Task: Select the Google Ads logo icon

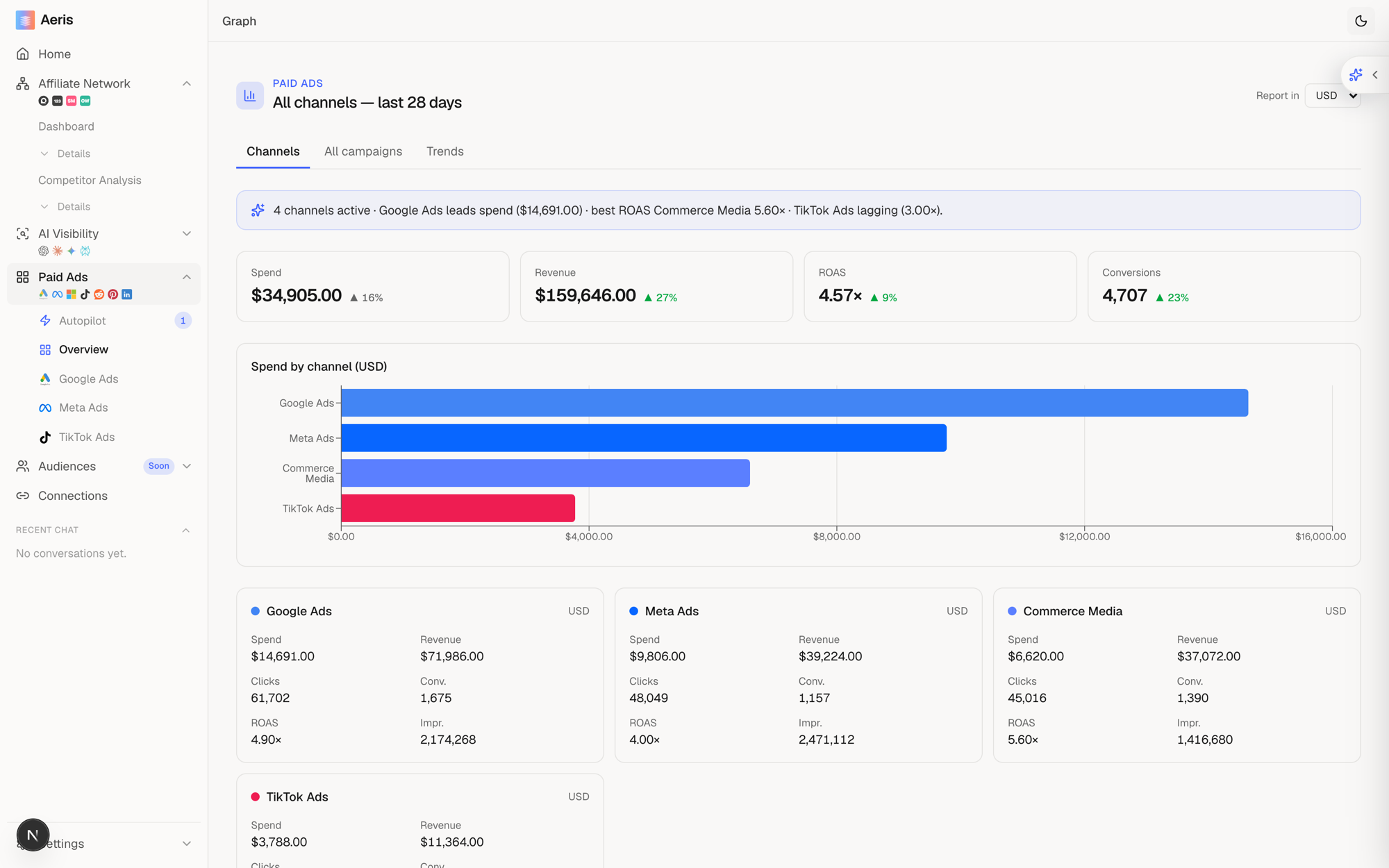Action: point(45,379)
